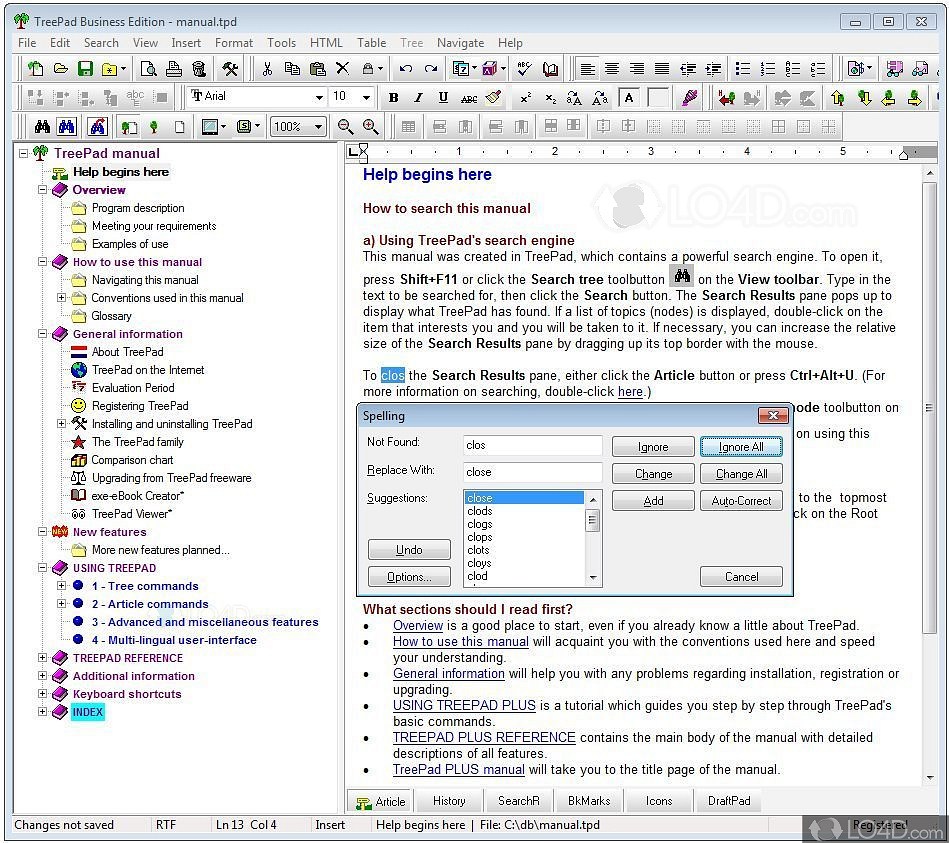
Task: Click the Zoom in magnifier icon
Action: coord(370,127)
